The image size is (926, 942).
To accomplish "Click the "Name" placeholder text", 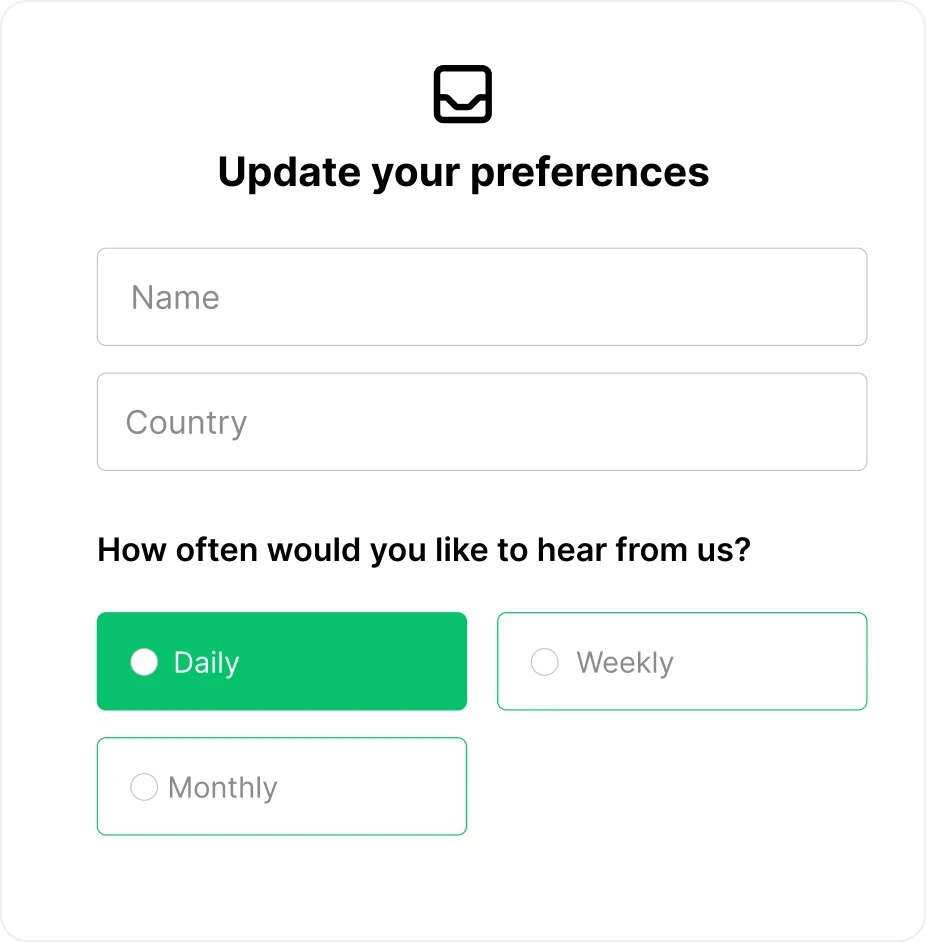I will (x=175, y=297).
